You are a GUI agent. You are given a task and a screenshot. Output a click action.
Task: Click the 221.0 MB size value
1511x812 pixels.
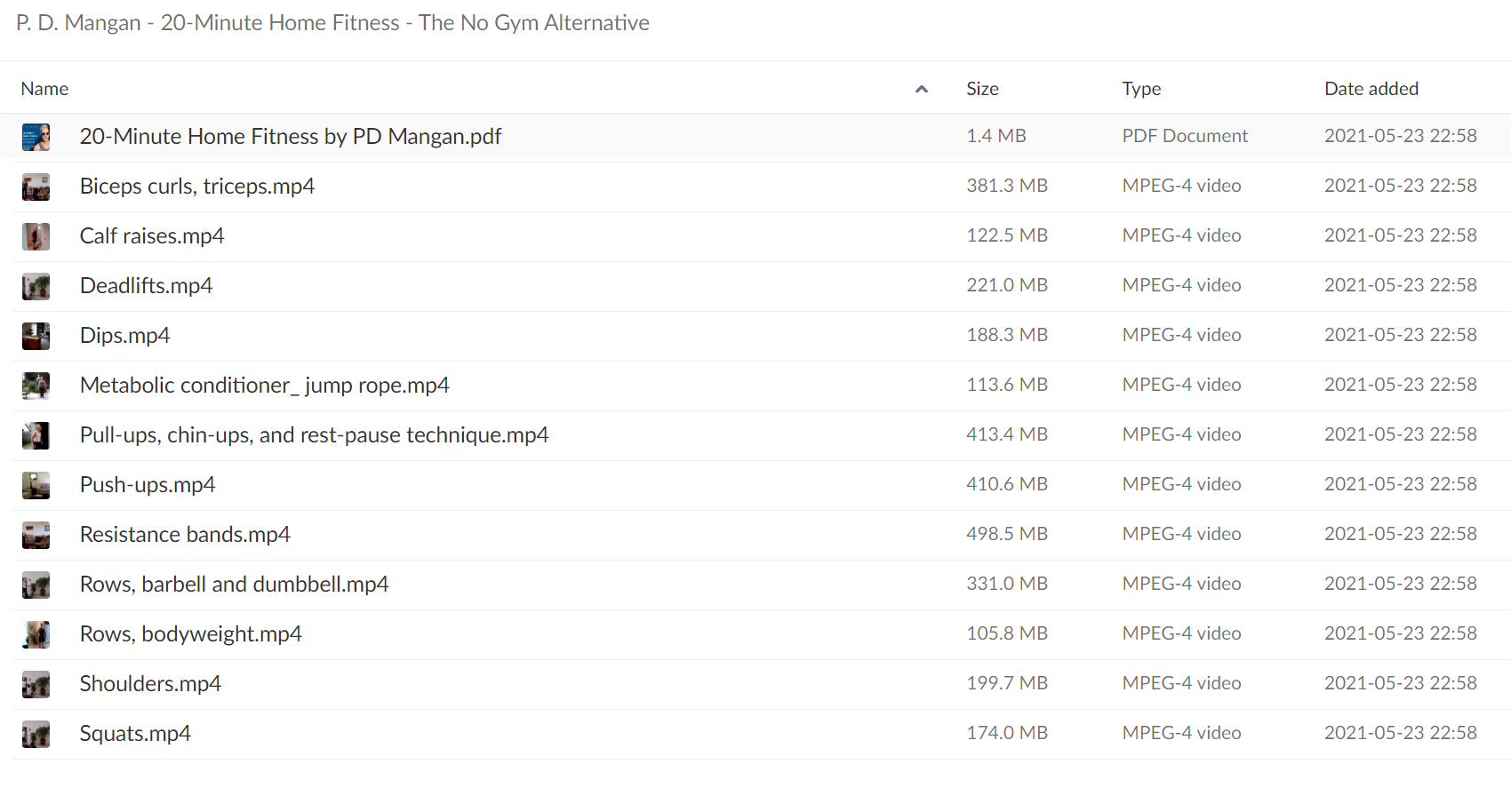tap(1007, 285)
